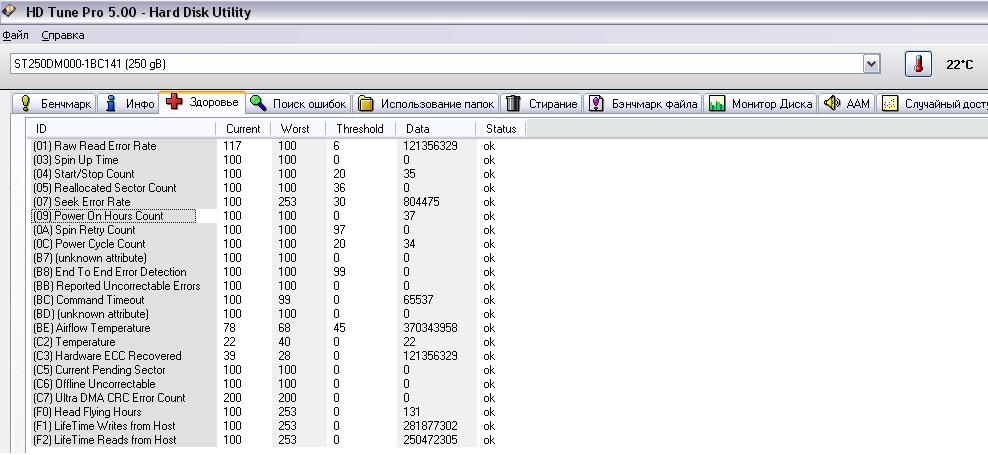Sort by the Data column header
Screen dimensions: 988x455
[x=435, y=129]
